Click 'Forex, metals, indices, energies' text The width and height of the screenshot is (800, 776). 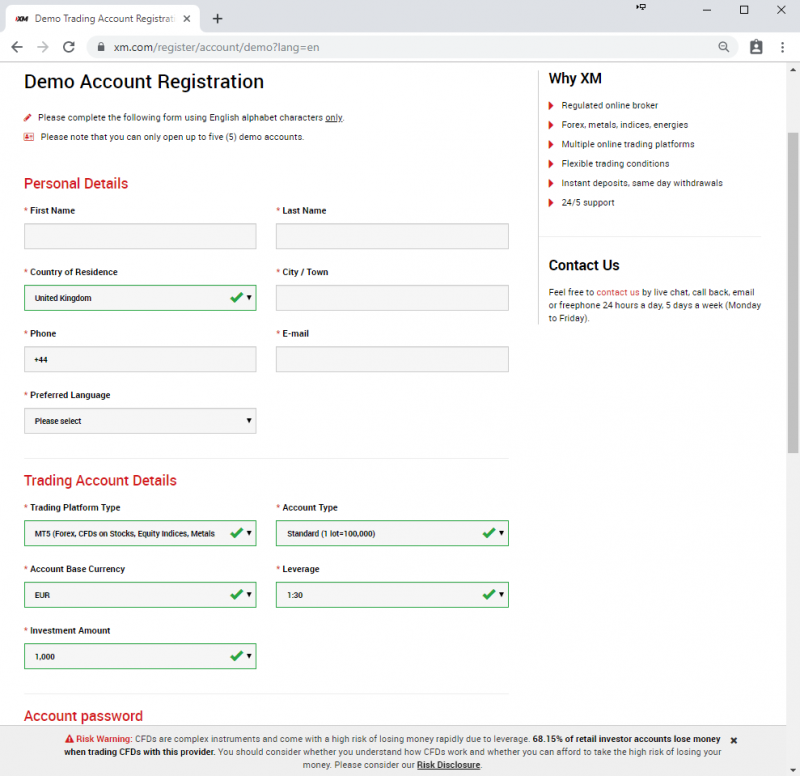point(624,124)
